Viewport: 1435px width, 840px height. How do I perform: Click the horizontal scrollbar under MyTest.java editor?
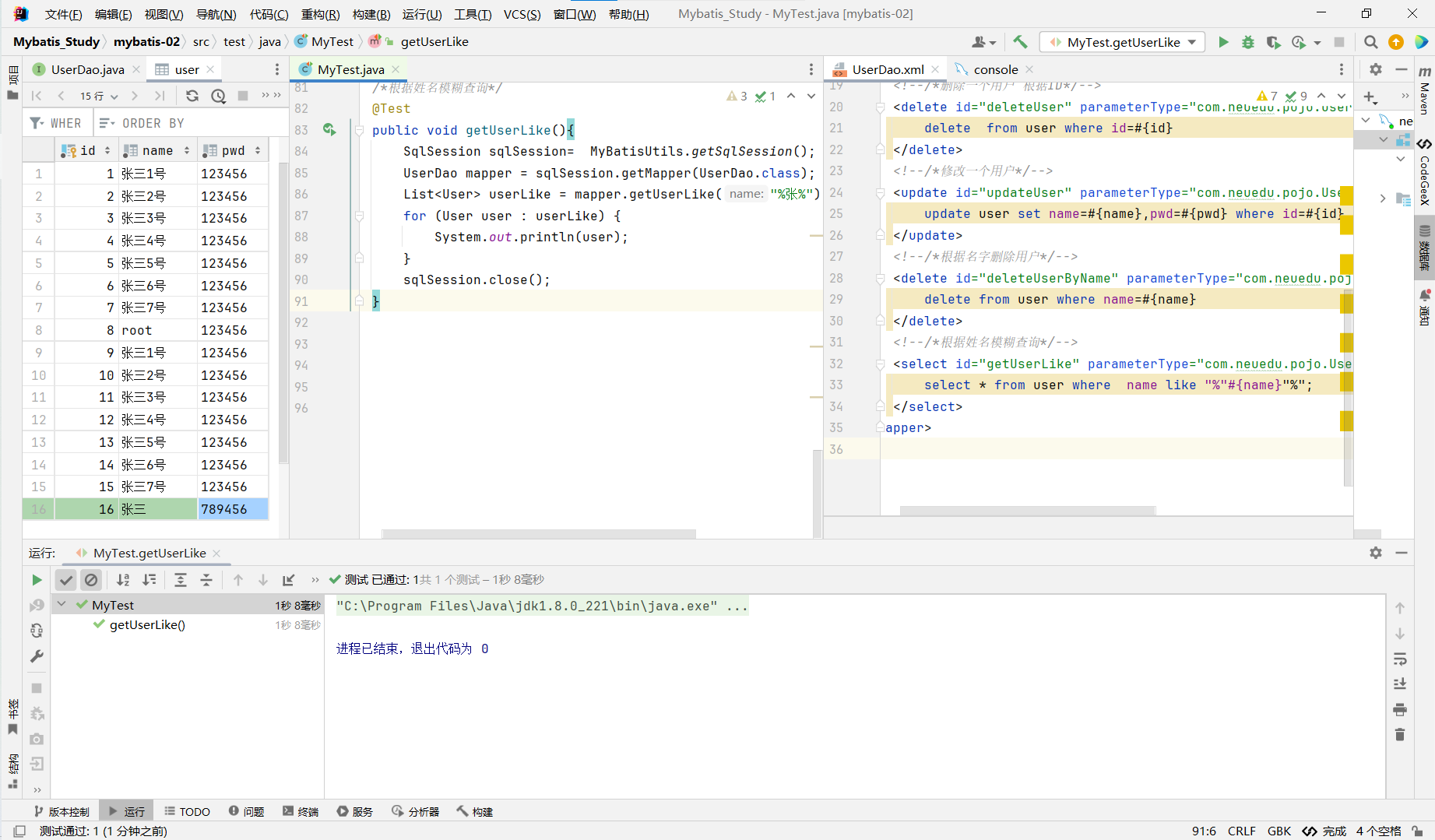pos(538,534)
